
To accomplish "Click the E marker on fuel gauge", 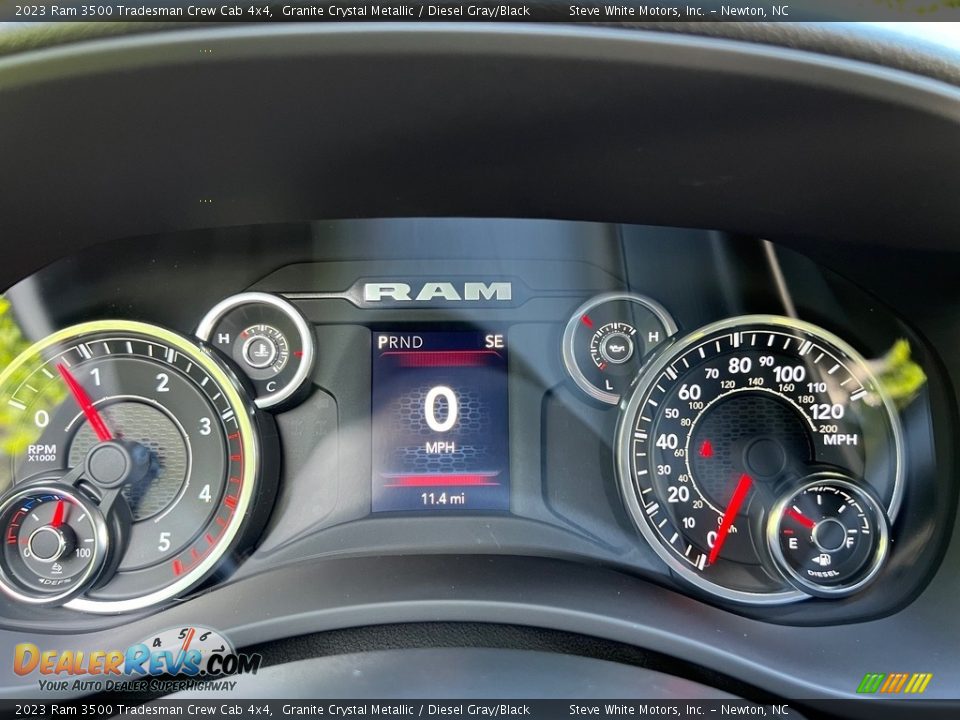I will tap(793, 543).
